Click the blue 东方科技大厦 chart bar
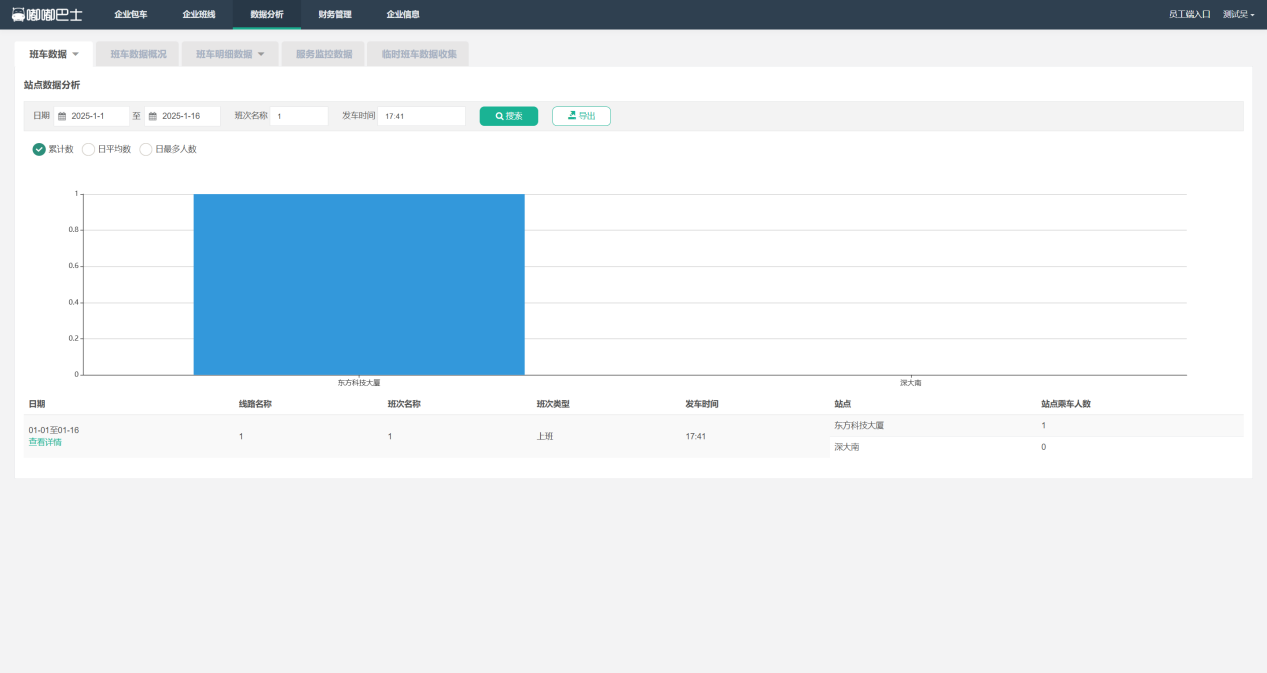 [x=358, y=284]
